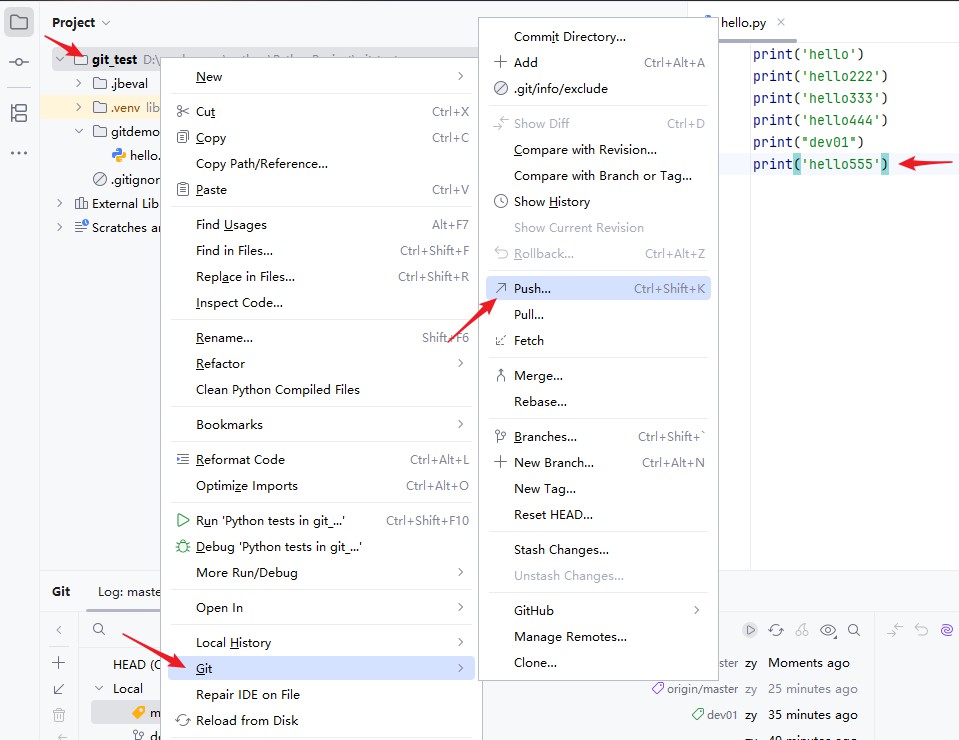
Task: Click the show diff icon in Git log toolbar
Action: (895, 630)
